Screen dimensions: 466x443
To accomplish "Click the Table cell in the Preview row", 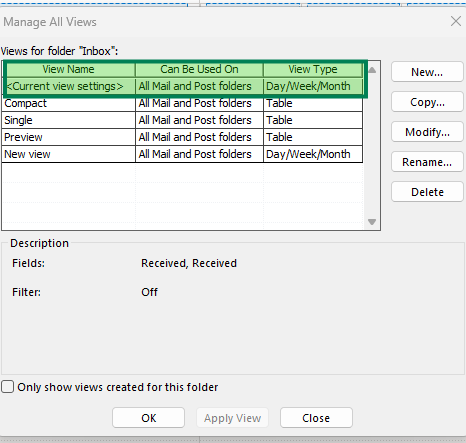I will [313, 137].
